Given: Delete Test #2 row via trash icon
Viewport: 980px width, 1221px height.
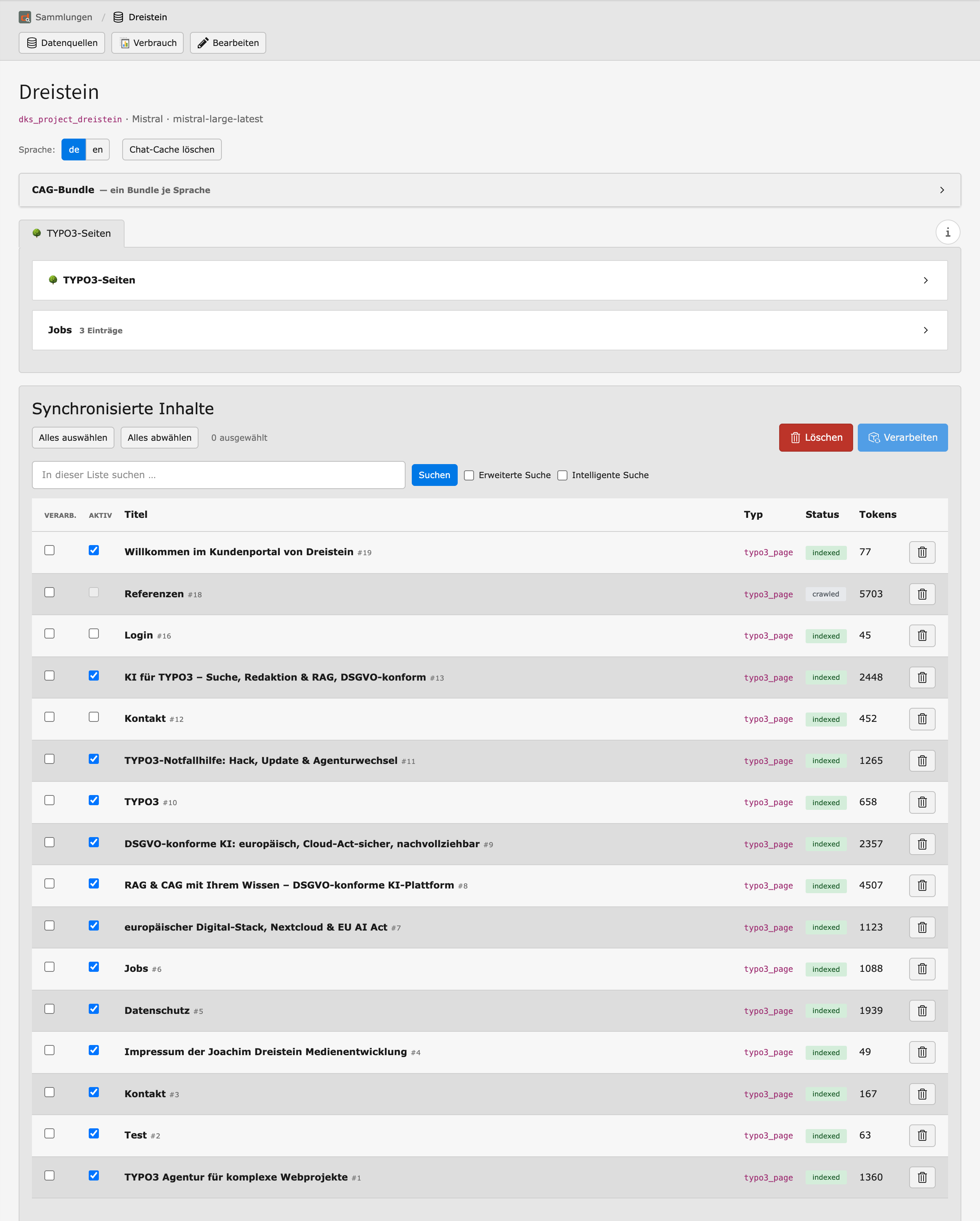Looking at the screenshot, I should click(x=922, y=1135).
